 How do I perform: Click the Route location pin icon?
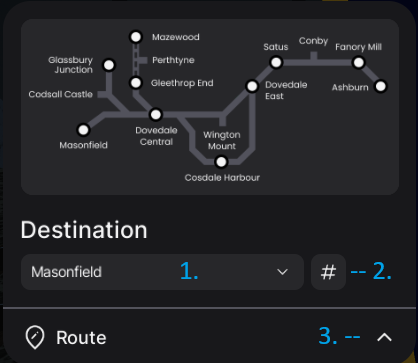(x=35, y=337)
